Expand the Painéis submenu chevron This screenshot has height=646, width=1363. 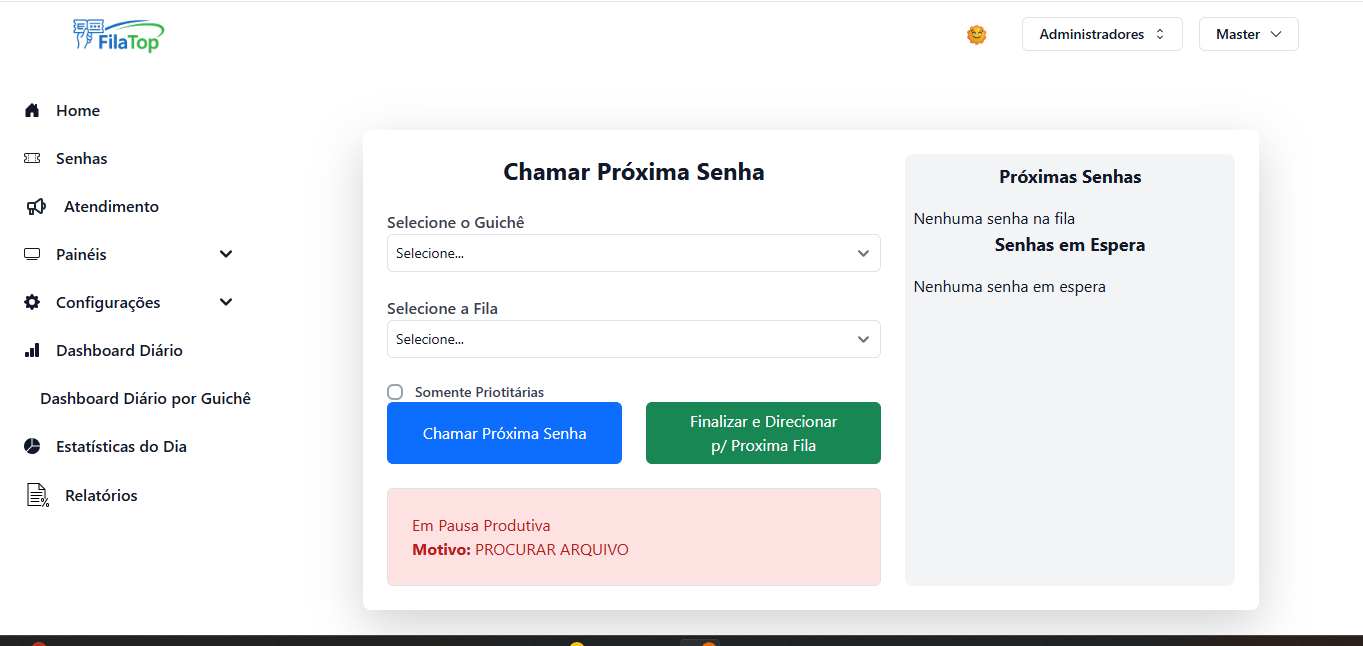(x=226, y=255)
